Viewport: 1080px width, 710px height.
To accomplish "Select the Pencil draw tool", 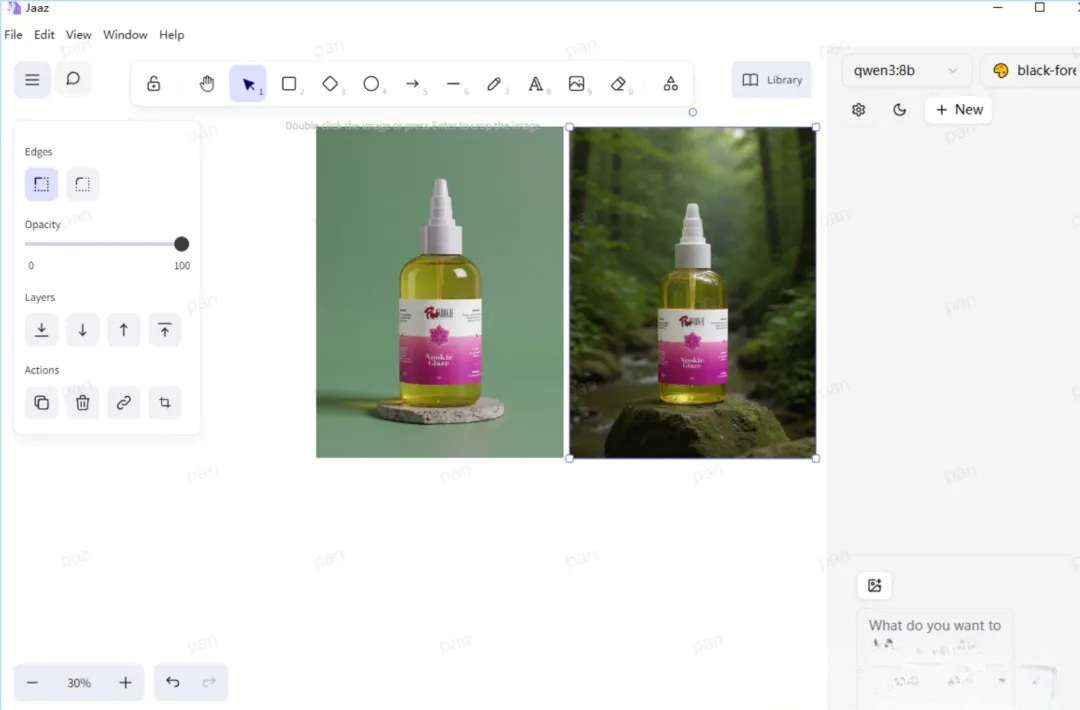I will (495, 84).
